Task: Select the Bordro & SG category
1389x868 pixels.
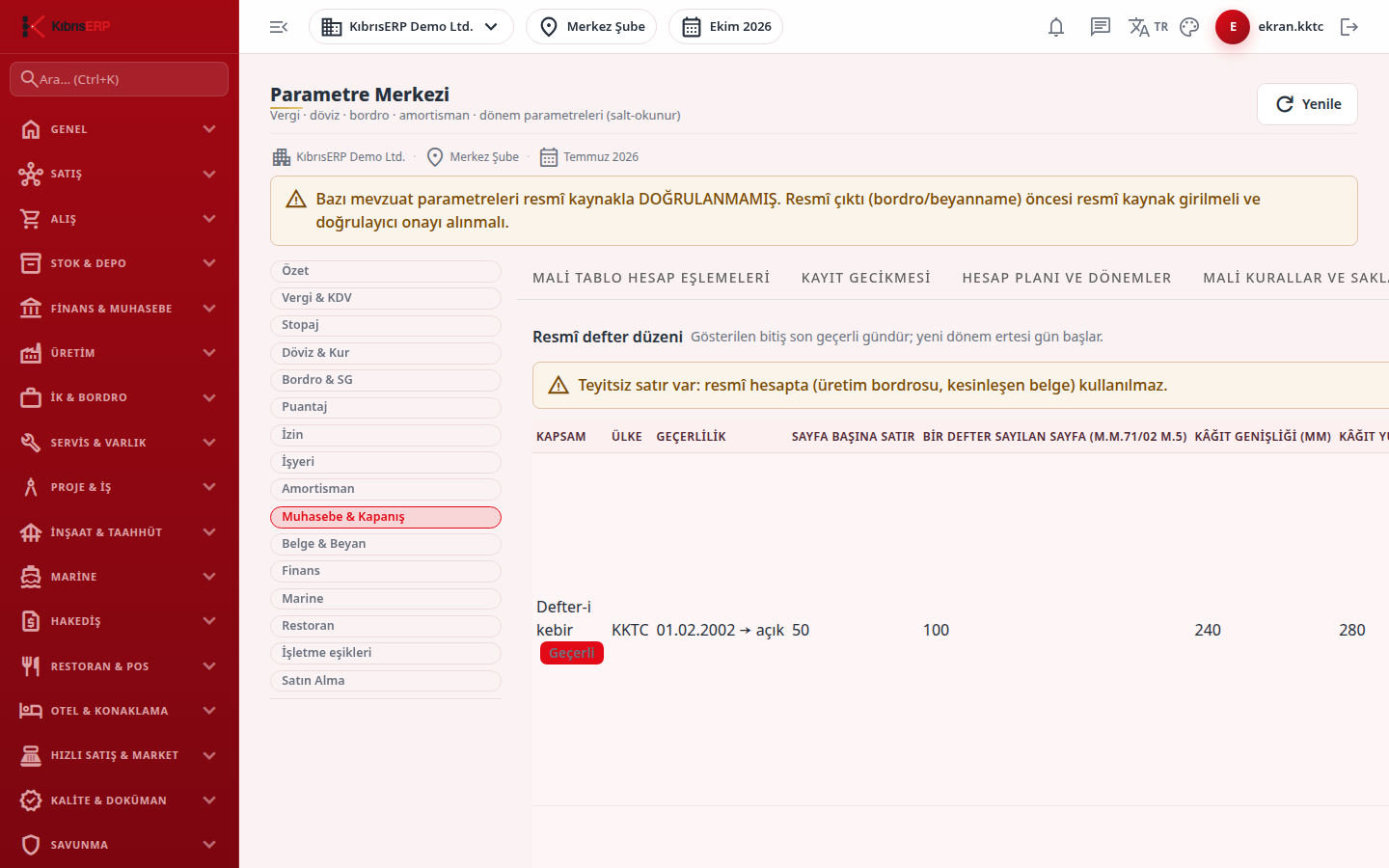Action: pos(386,380)
